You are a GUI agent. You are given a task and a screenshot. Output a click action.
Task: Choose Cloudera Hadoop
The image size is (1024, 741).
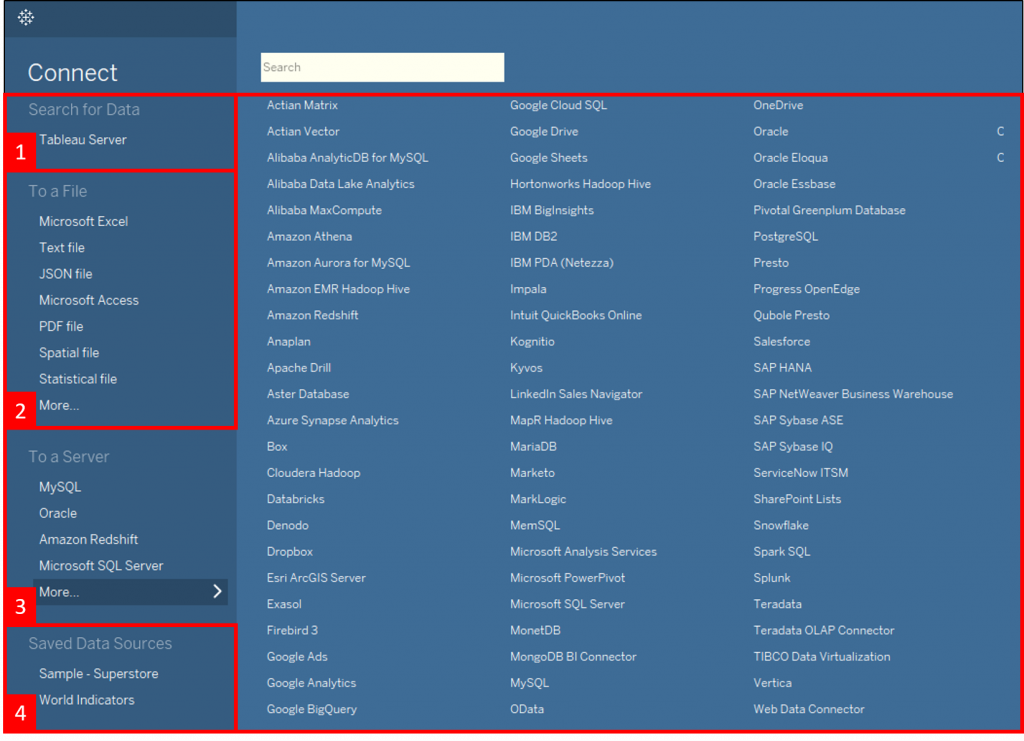click(x=313, y=473)
